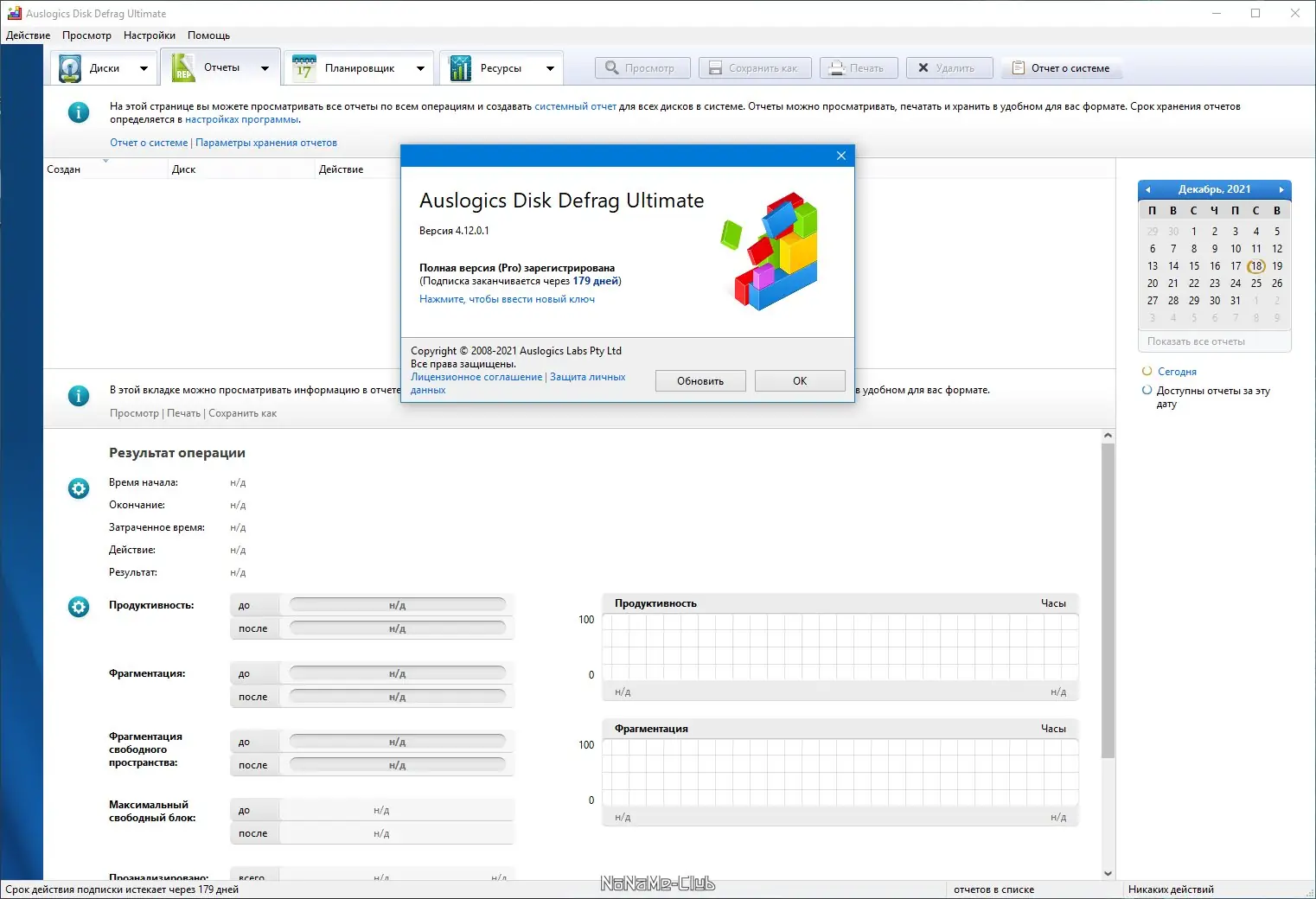Click the Отчет о системе toolbar icon
1316x899 pixels.
[x=1018, y=67]
